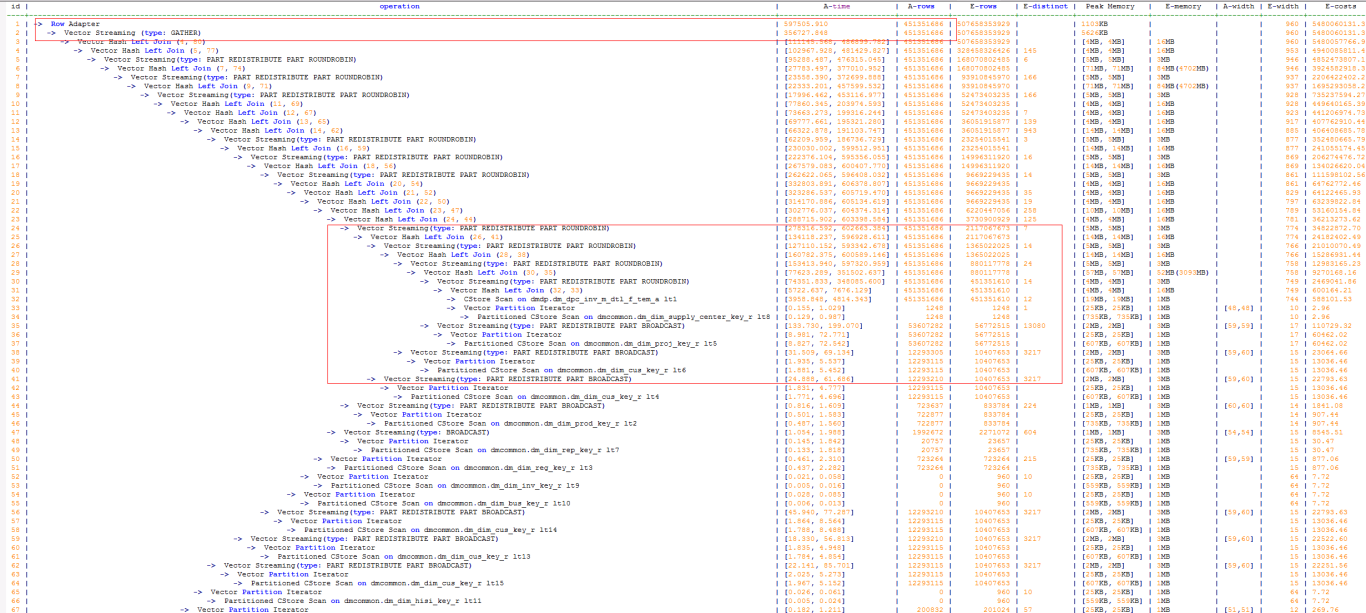Viewport: 1366px width, 613px height.
Task: Click the 'E-width' column header
Action: (1283, 6)
